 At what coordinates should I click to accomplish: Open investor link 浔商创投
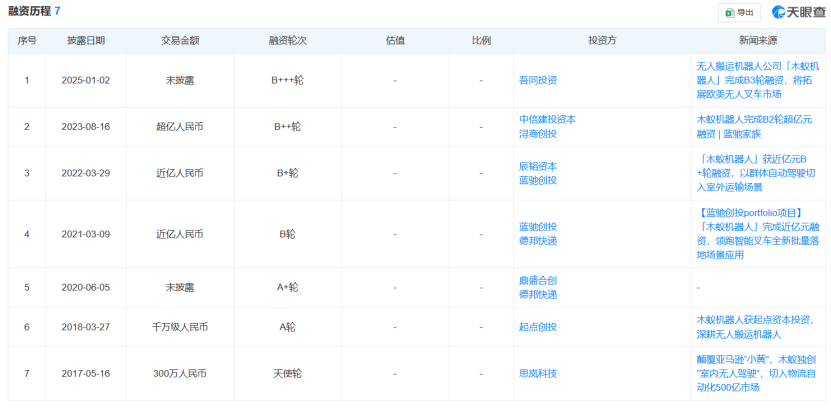[x=538, y=134]
